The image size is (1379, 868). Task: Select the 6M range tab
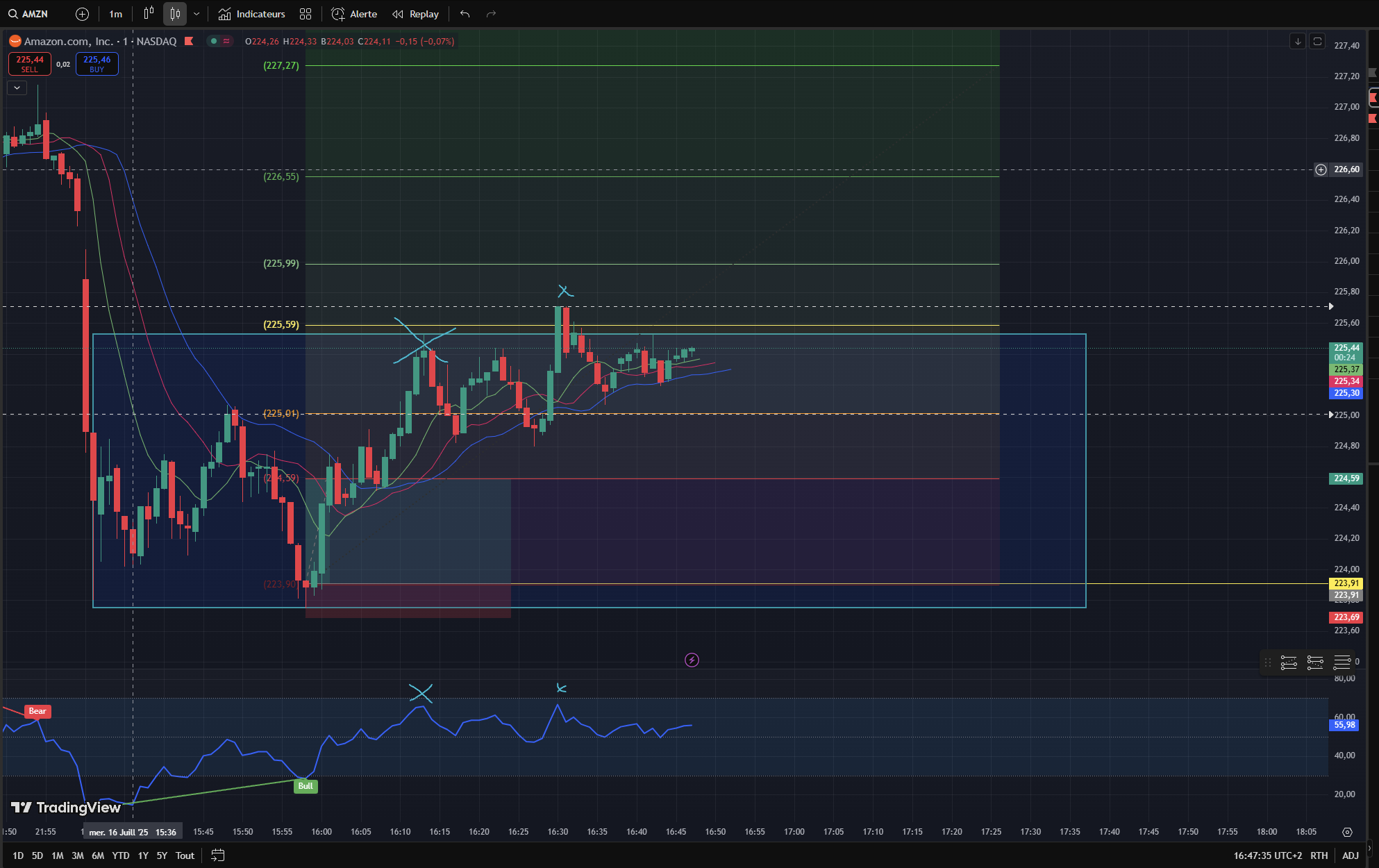(98, 856)
